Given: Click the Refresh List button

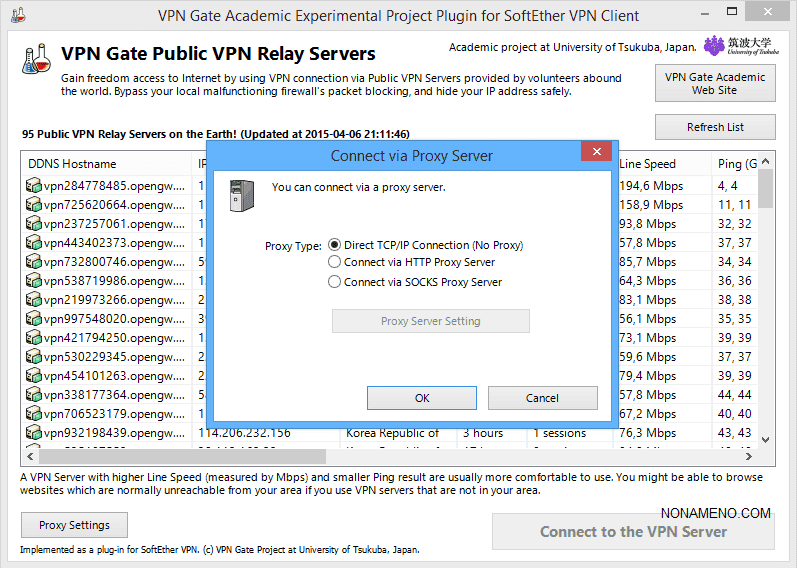Looking at the screenshot, I should tap(715, 127).
